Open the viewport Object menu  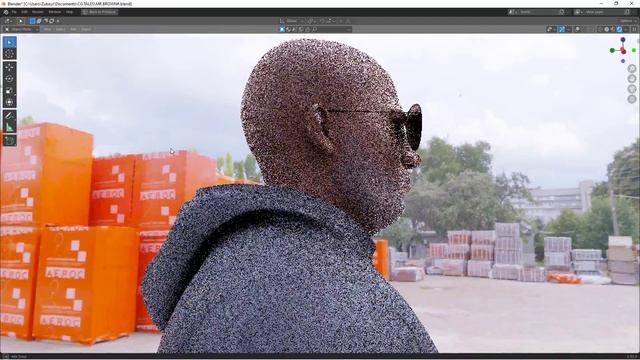pos(86,29)
